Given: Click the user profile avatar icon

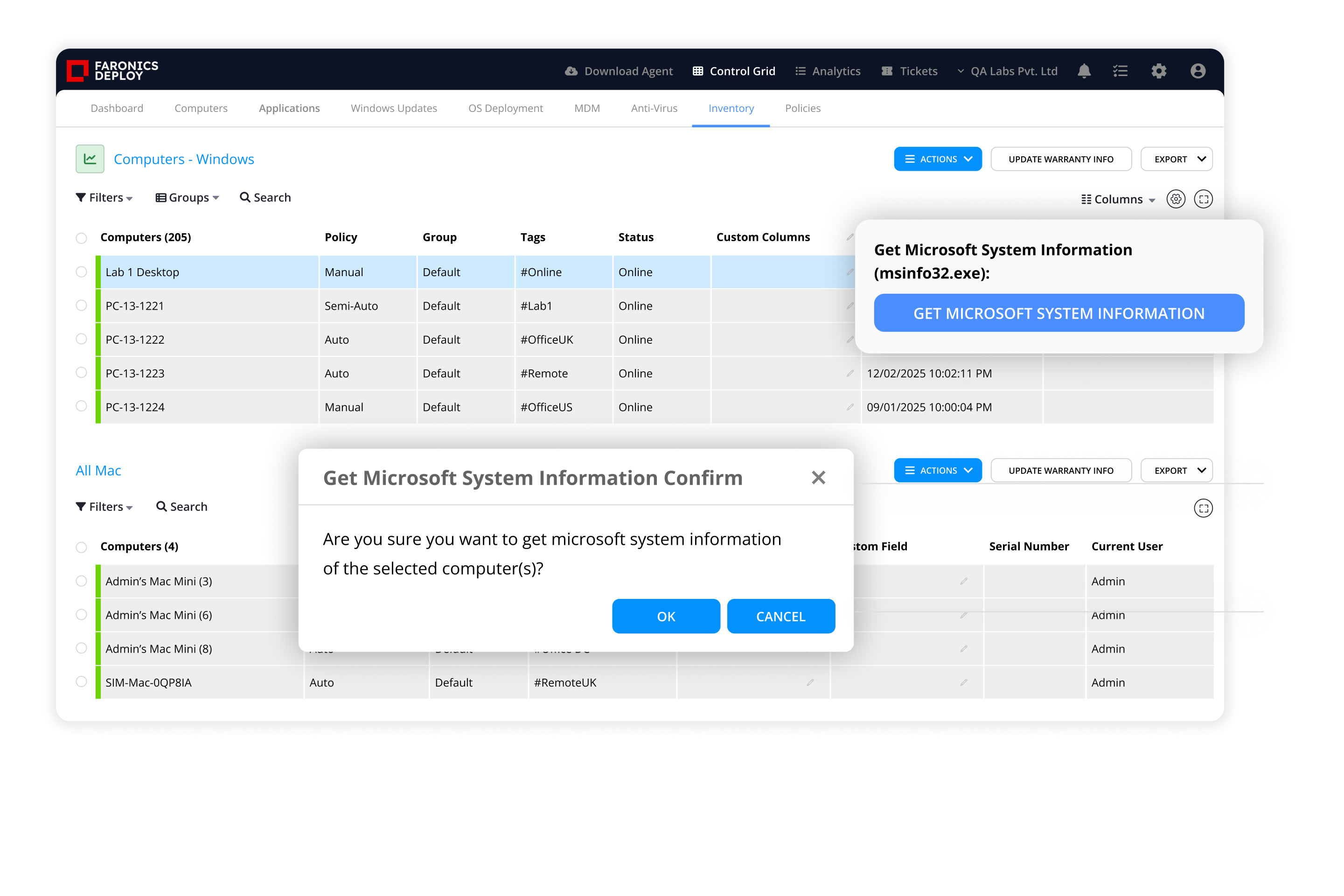Looking at the screenshot, I should click(1198, 71).
